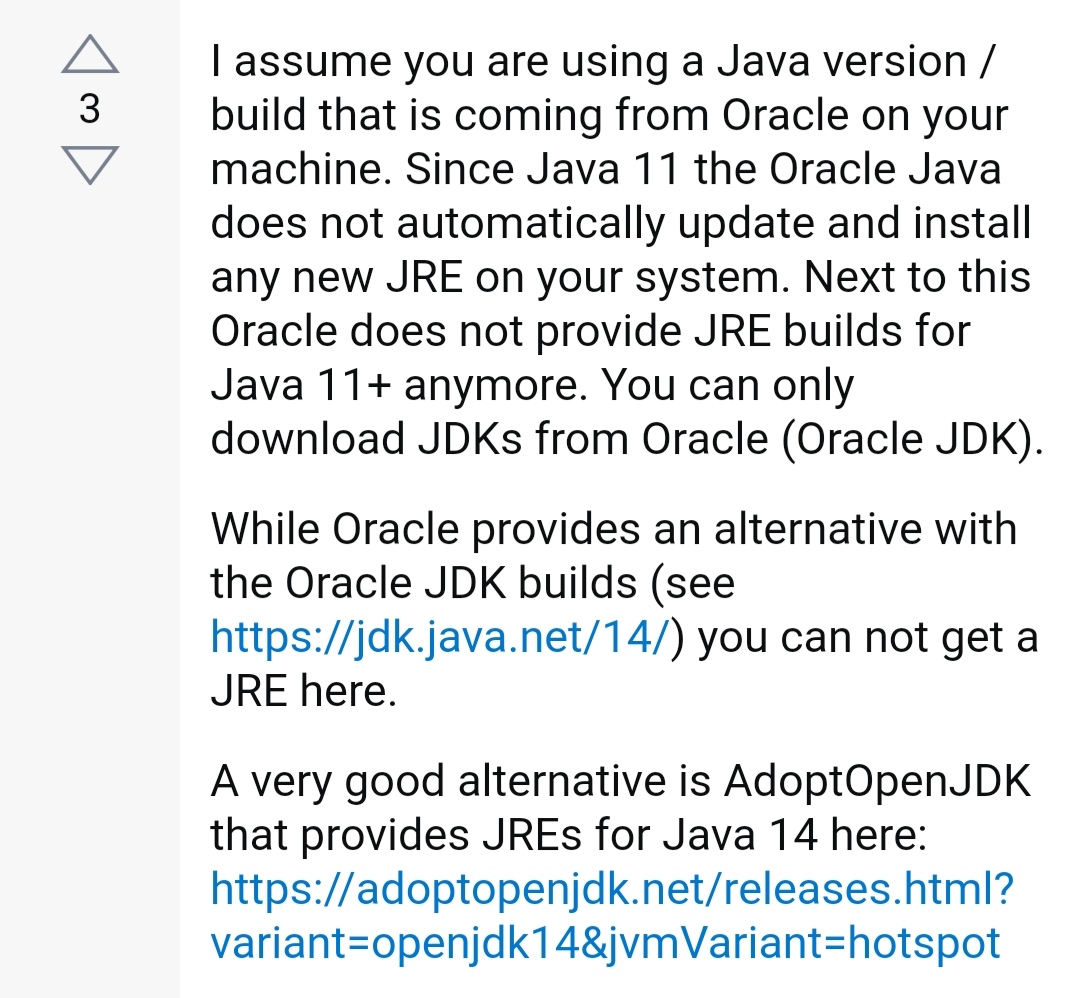The width and height of the screenshot is (1080, 998).
Task: Click the phrase "Next to this"
Action: click(918, 277)
